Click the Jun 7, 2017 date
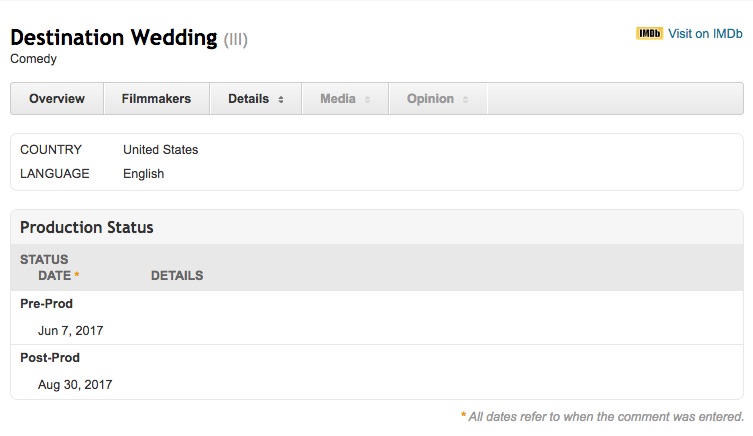753x436 pixels. 70,331
